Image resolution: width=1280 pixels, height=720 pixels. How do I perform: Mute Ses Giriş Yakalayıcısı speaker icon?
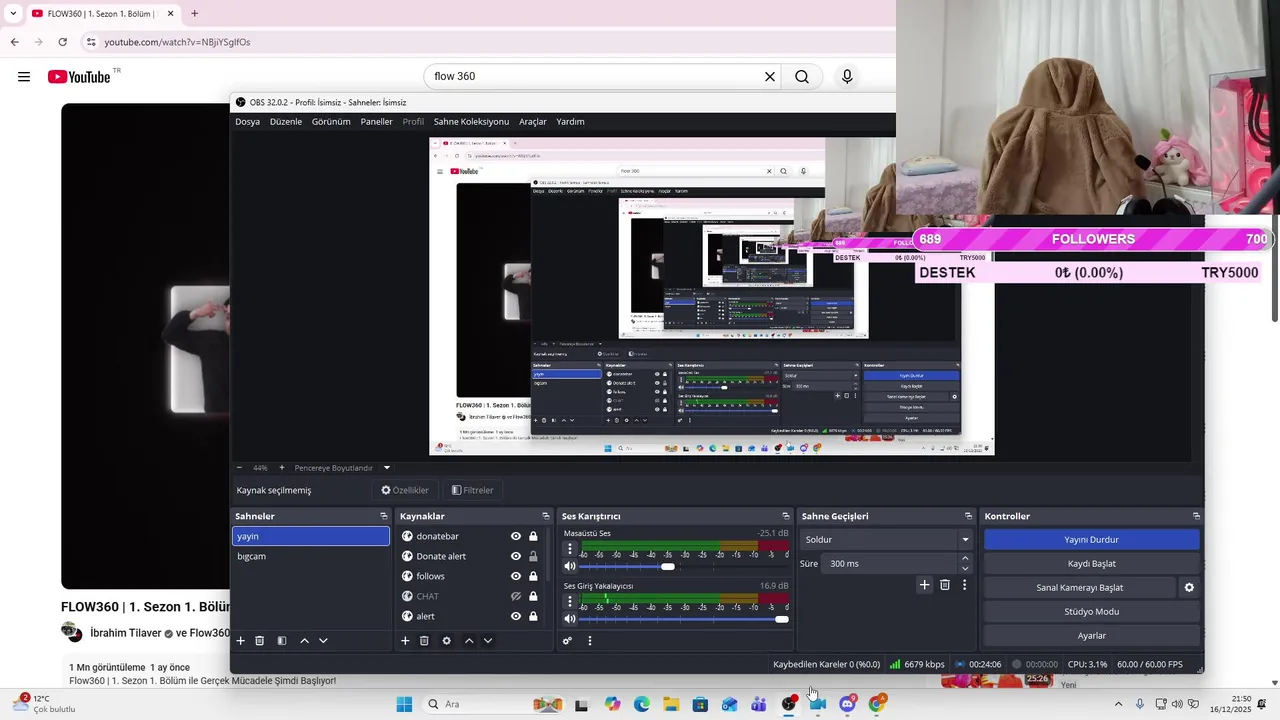pyautogui.click(x=570, y=620)
